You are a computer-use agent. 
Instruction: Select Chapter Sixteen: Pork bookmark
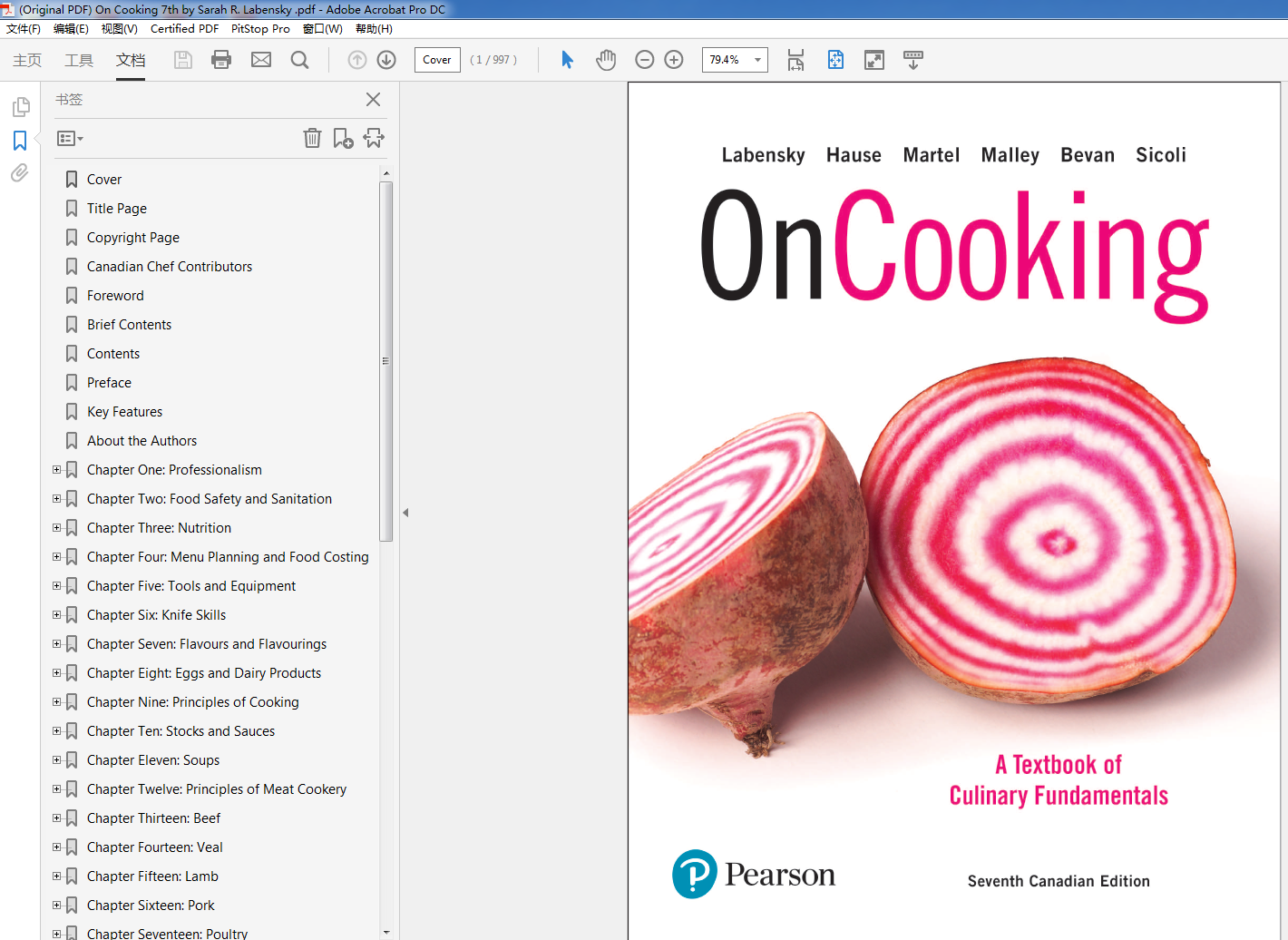pos(151,906)
